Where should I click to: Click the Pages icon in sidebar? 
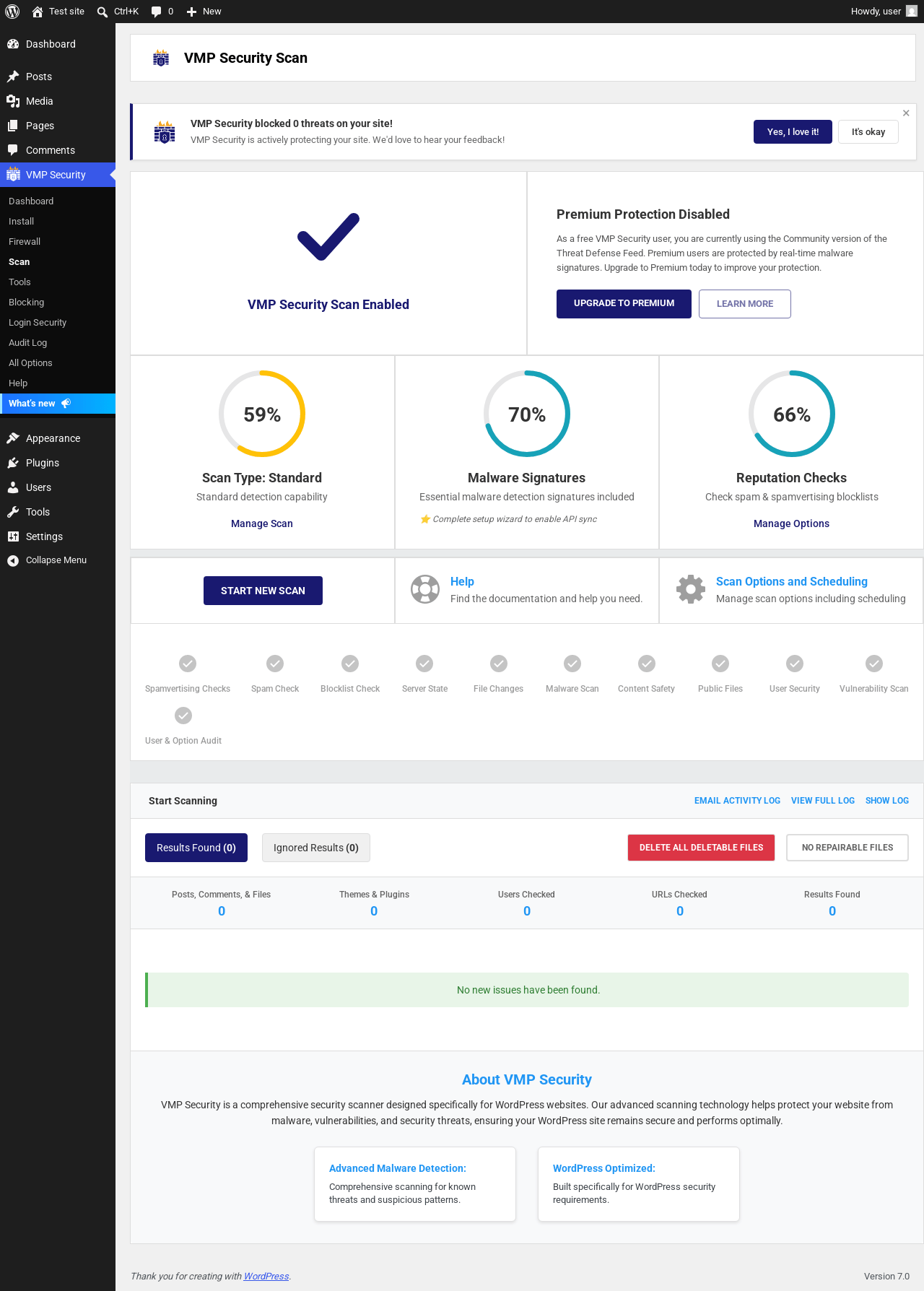[x=13, y=126]
